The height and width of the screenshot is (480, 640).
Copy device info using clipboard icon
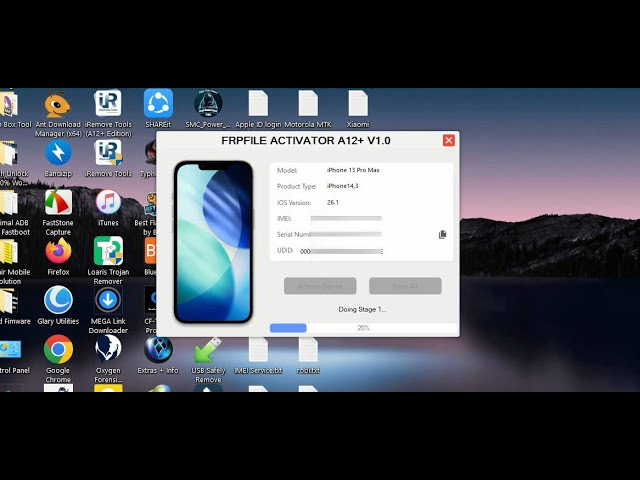442,235
